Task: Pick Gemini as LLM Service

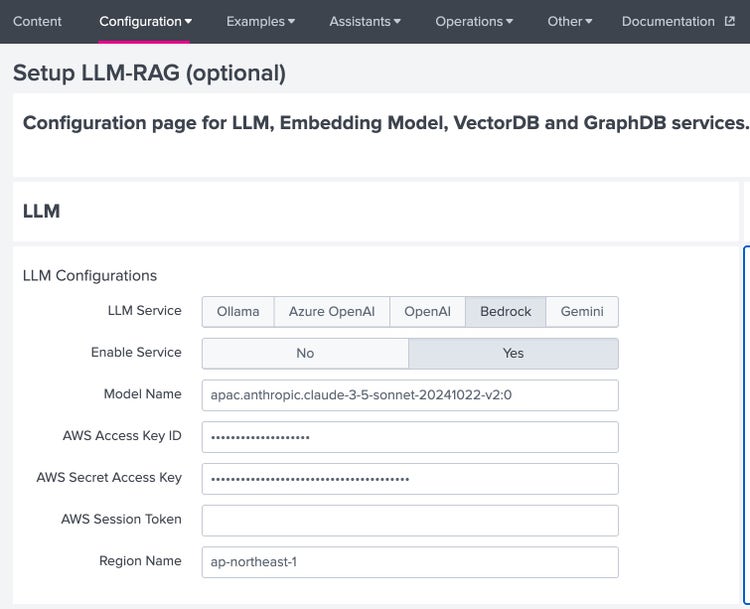Action: click(582, 311)
